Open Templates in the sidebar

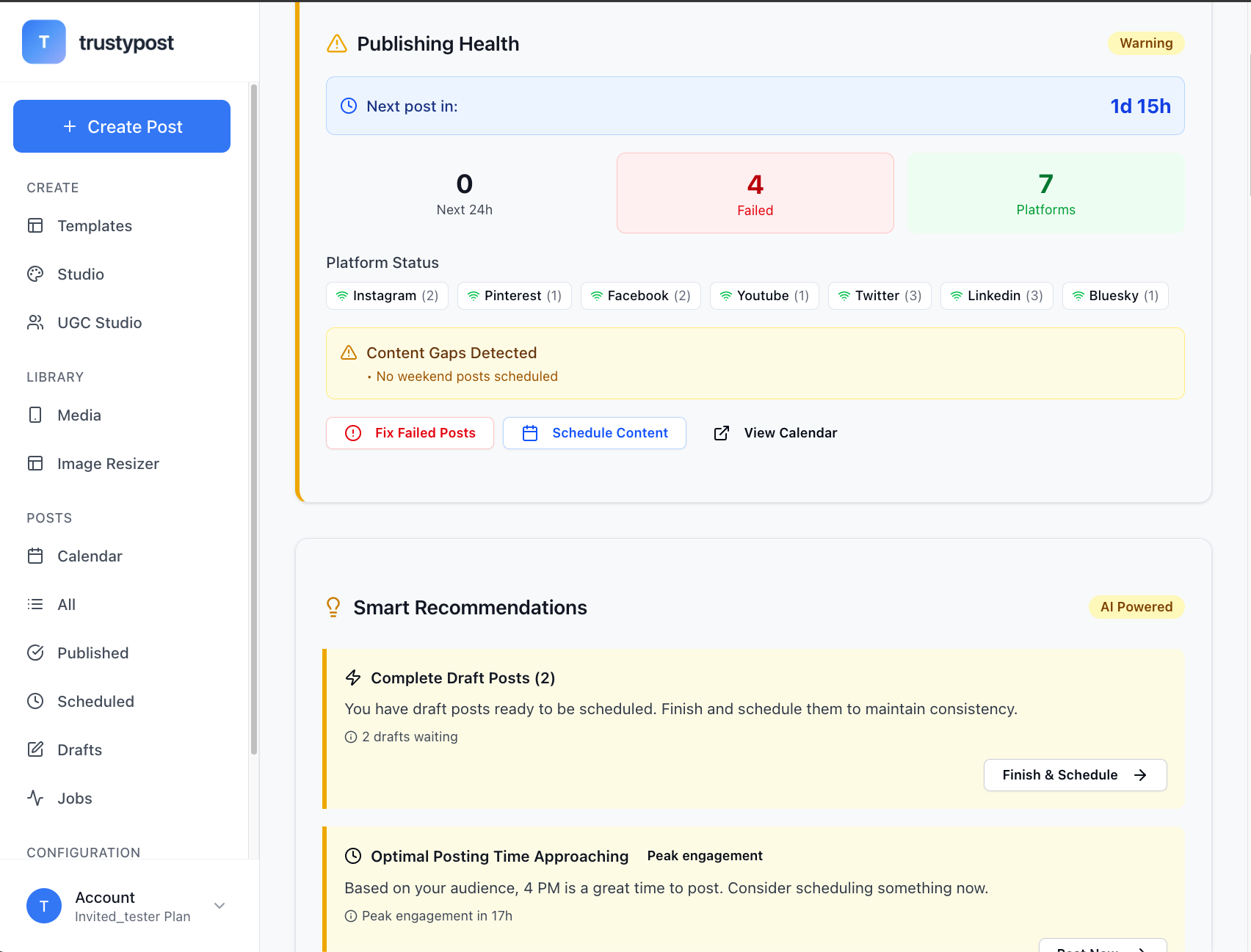95,226
